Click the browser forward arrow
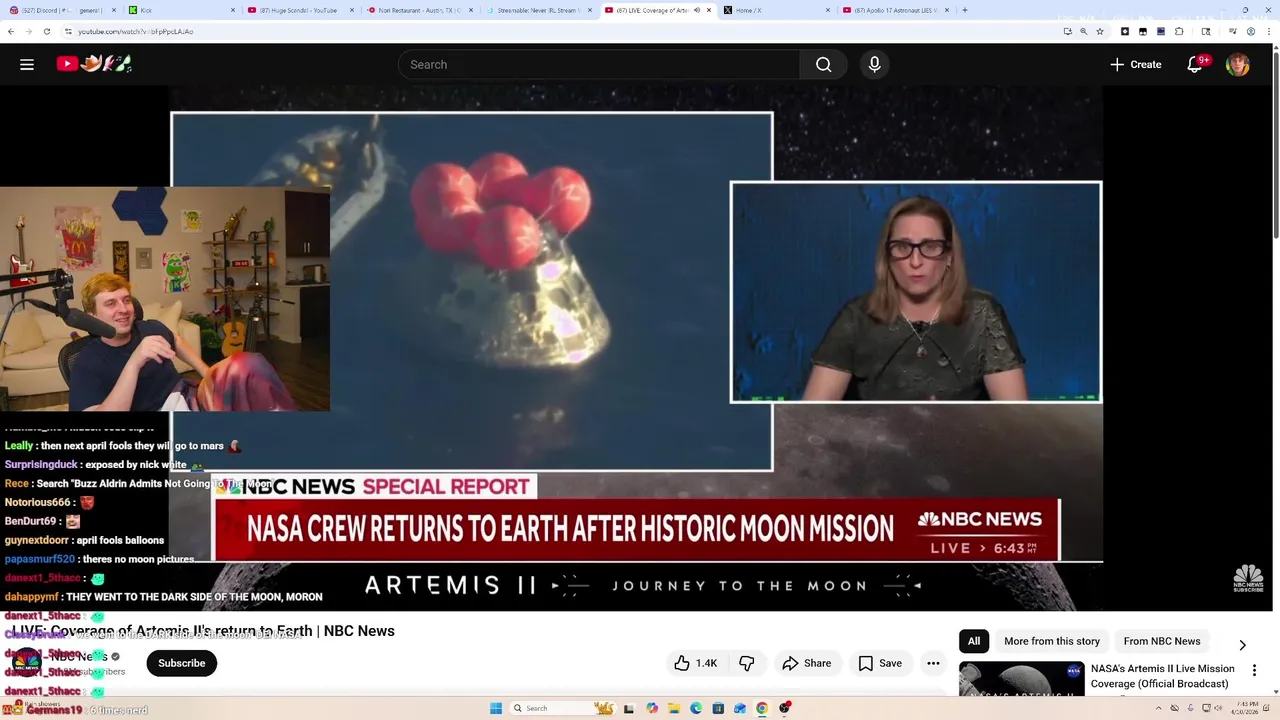The height and width of the screenshot is (720, 1280). click(x=28, y=31)
